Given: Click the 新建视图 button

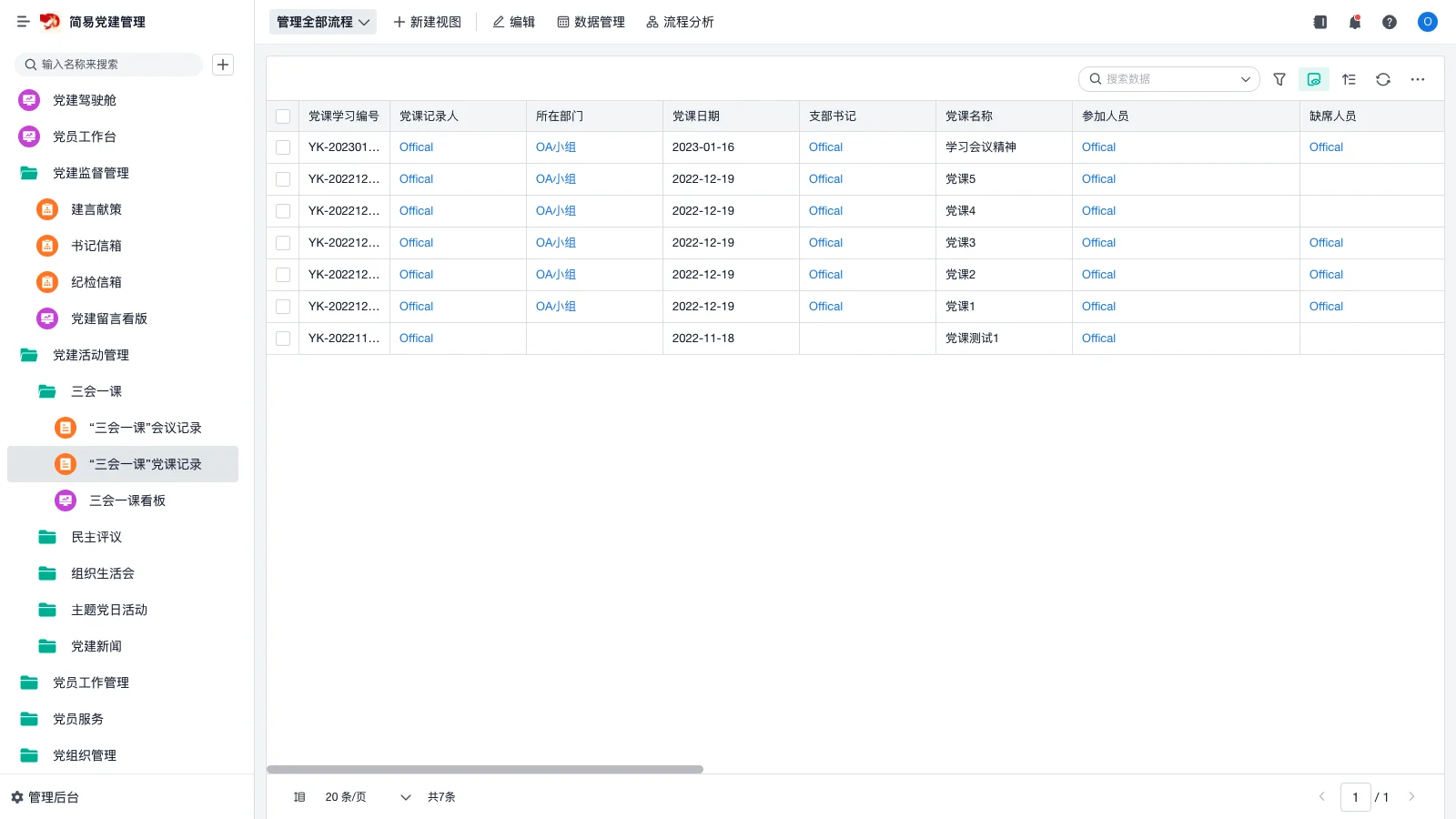Looking at the screenshot, I should [427, 22].
